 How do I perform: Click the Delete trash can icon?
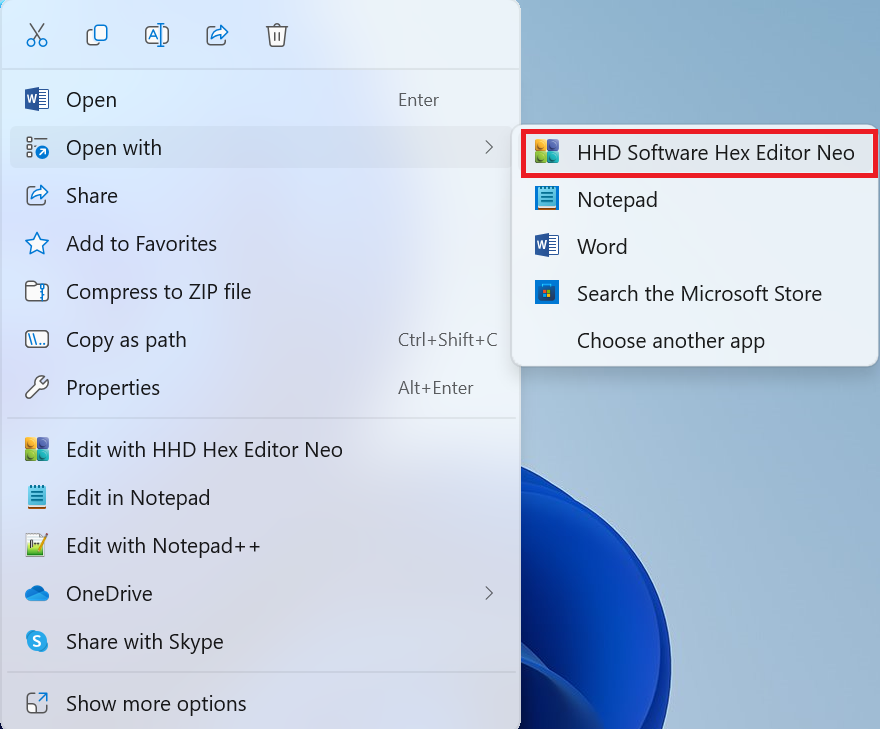[277, 35]
